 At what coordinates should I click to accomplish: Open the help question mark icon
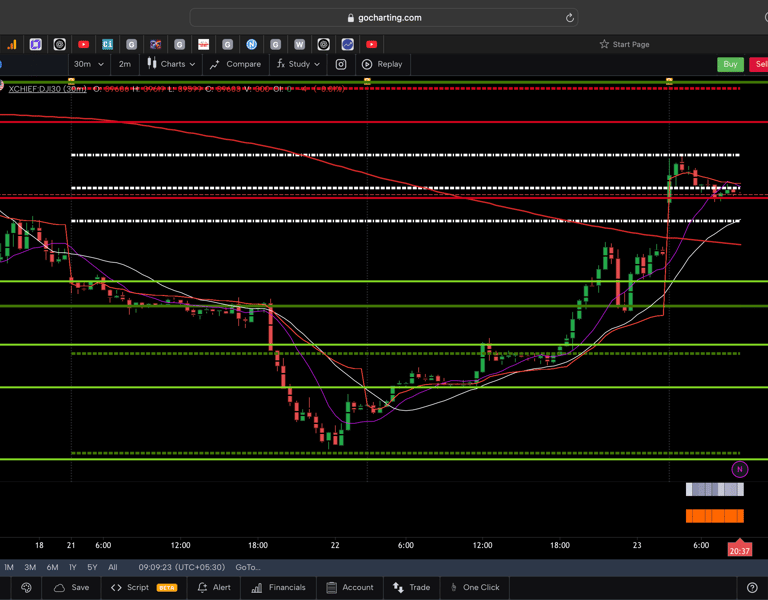[x=752, y=587]
